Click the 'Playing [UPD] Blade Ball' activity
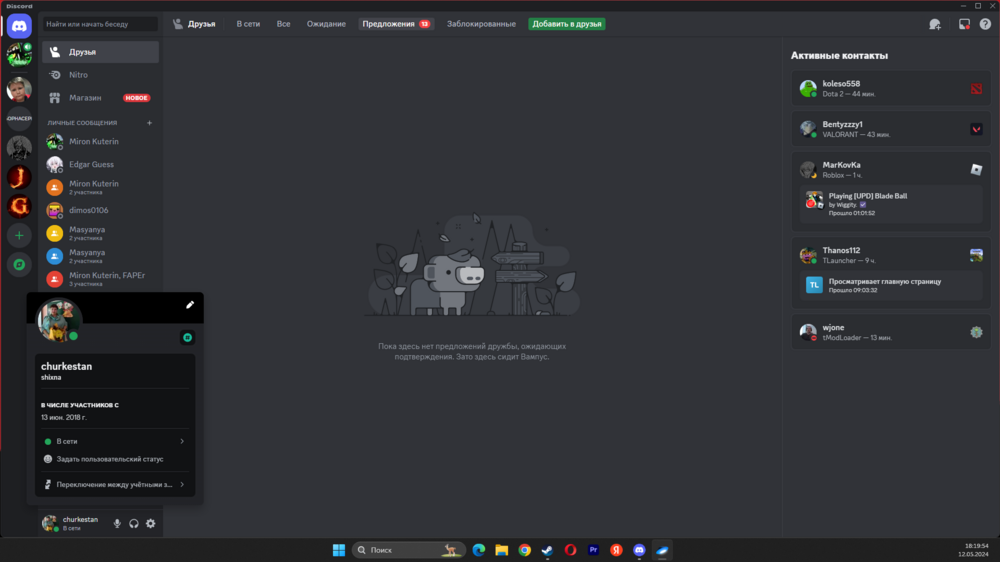 point(891,204)
